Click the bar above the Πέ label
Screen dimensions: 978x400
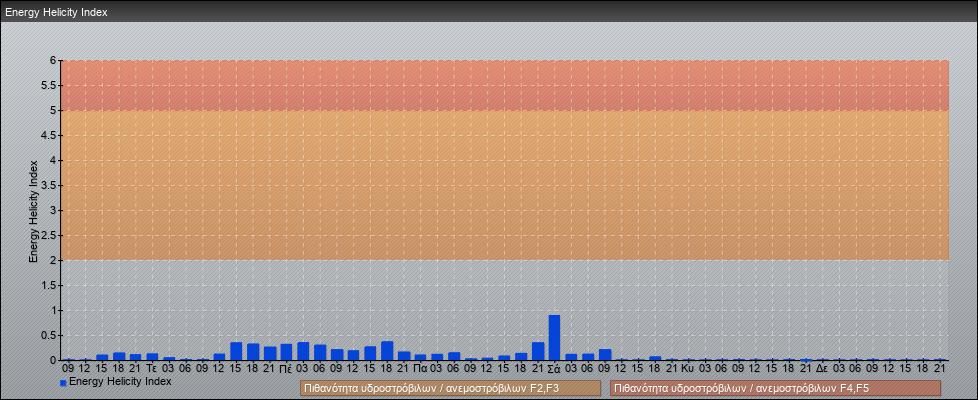(x=286, y=352)
